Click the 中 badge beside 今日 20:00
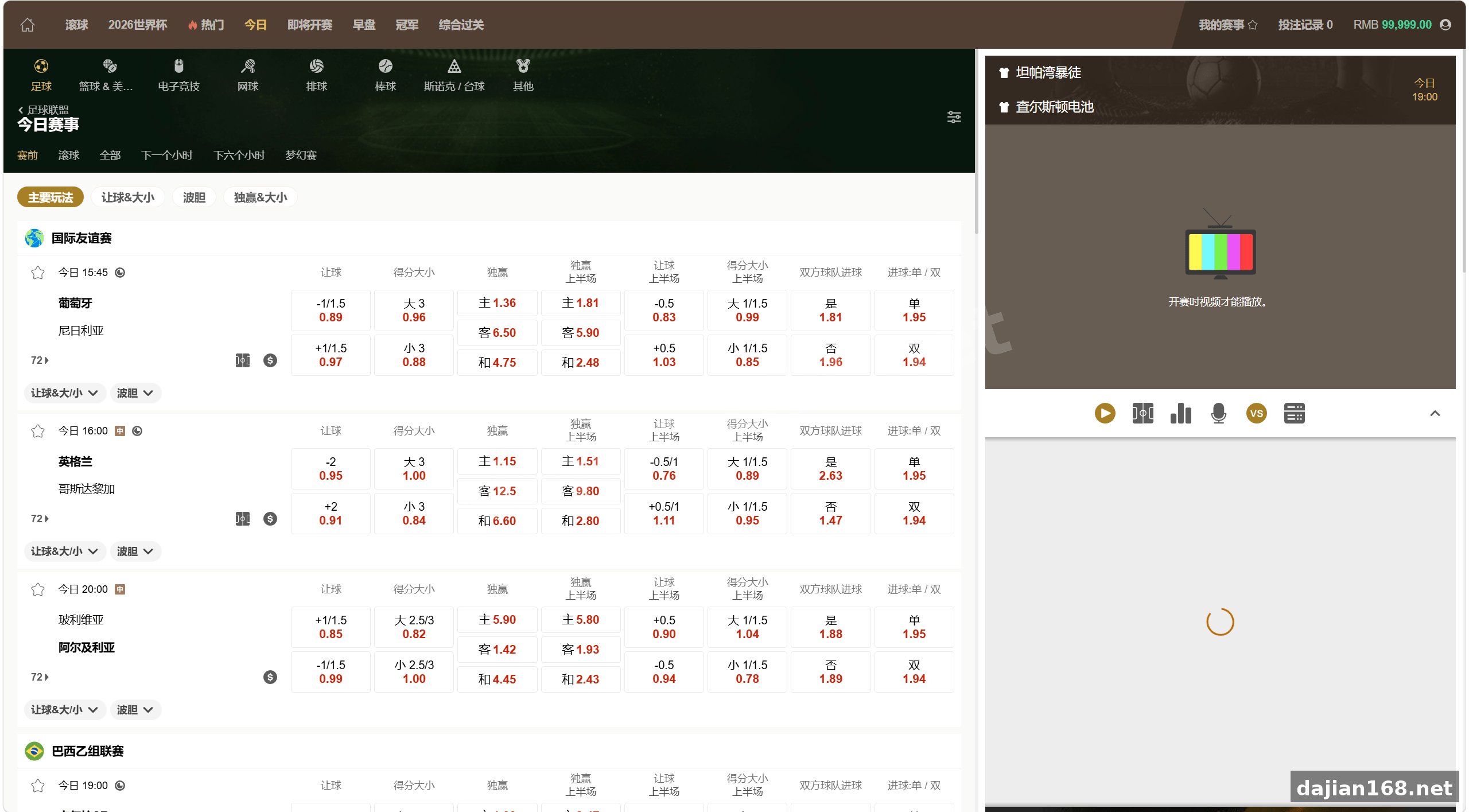The height and width of the screenshot is (812, 1469). point(120,589)
